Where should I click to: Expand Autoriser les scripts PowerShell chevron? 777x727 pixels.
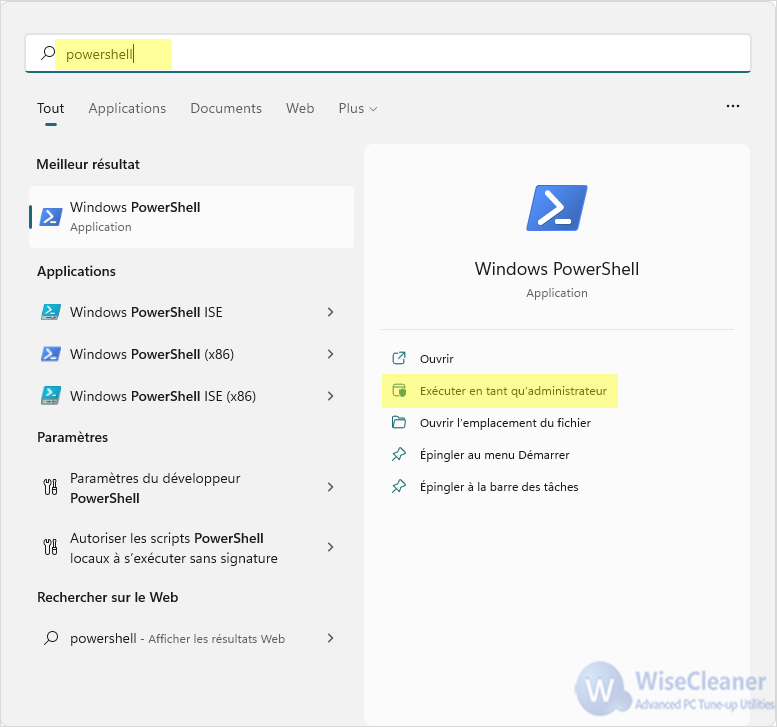coord(331,547)
